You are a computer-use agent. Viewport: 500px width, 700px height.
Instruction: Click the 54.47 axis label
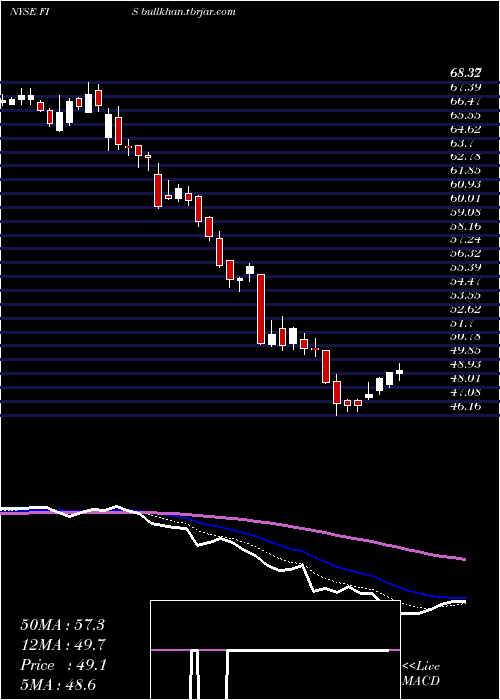pyautogui.click(x=465, y=281)
